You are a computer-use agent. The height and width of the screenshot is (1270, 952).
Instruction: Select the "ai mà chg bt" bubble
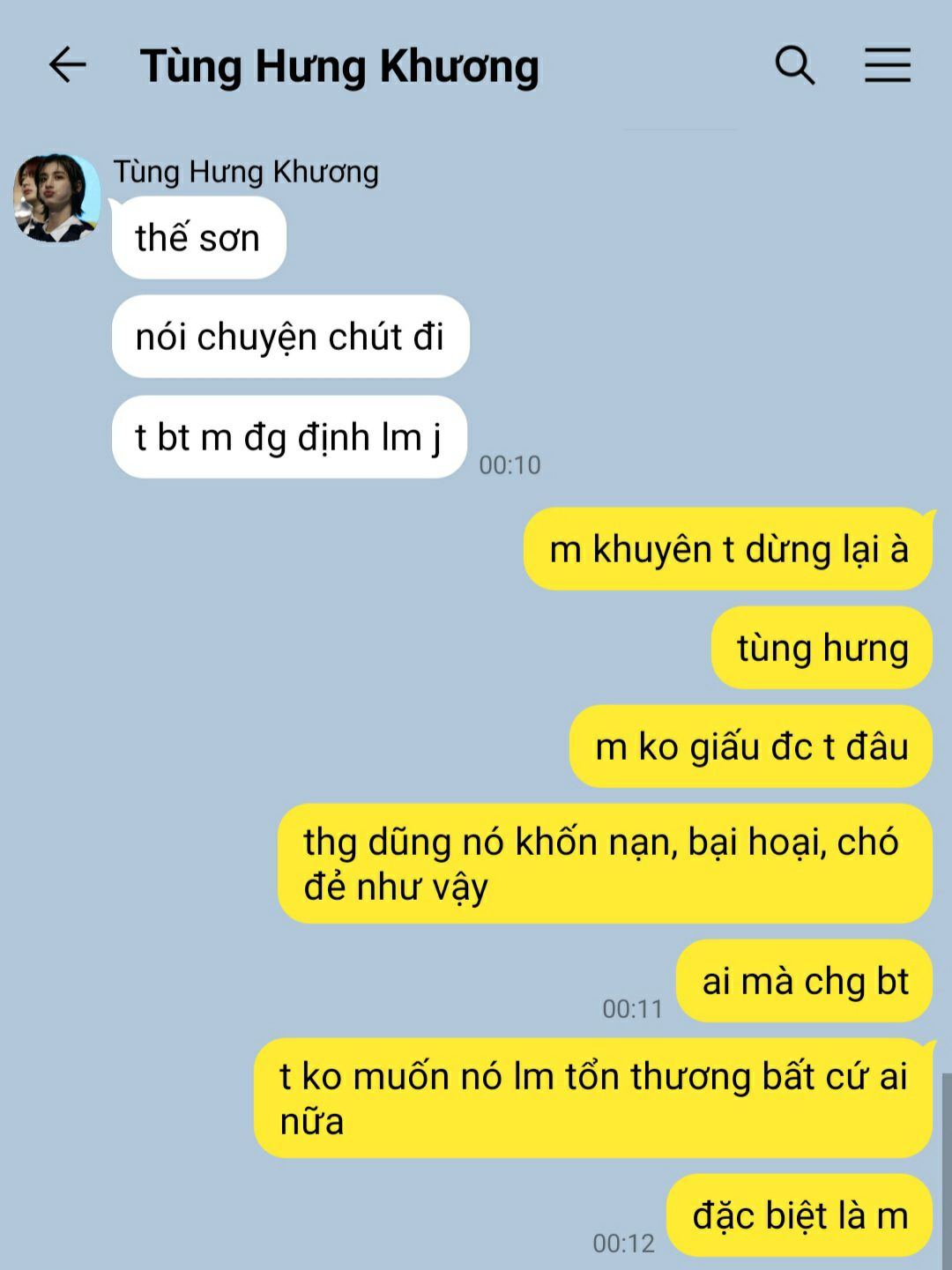(x=804, y=981)
